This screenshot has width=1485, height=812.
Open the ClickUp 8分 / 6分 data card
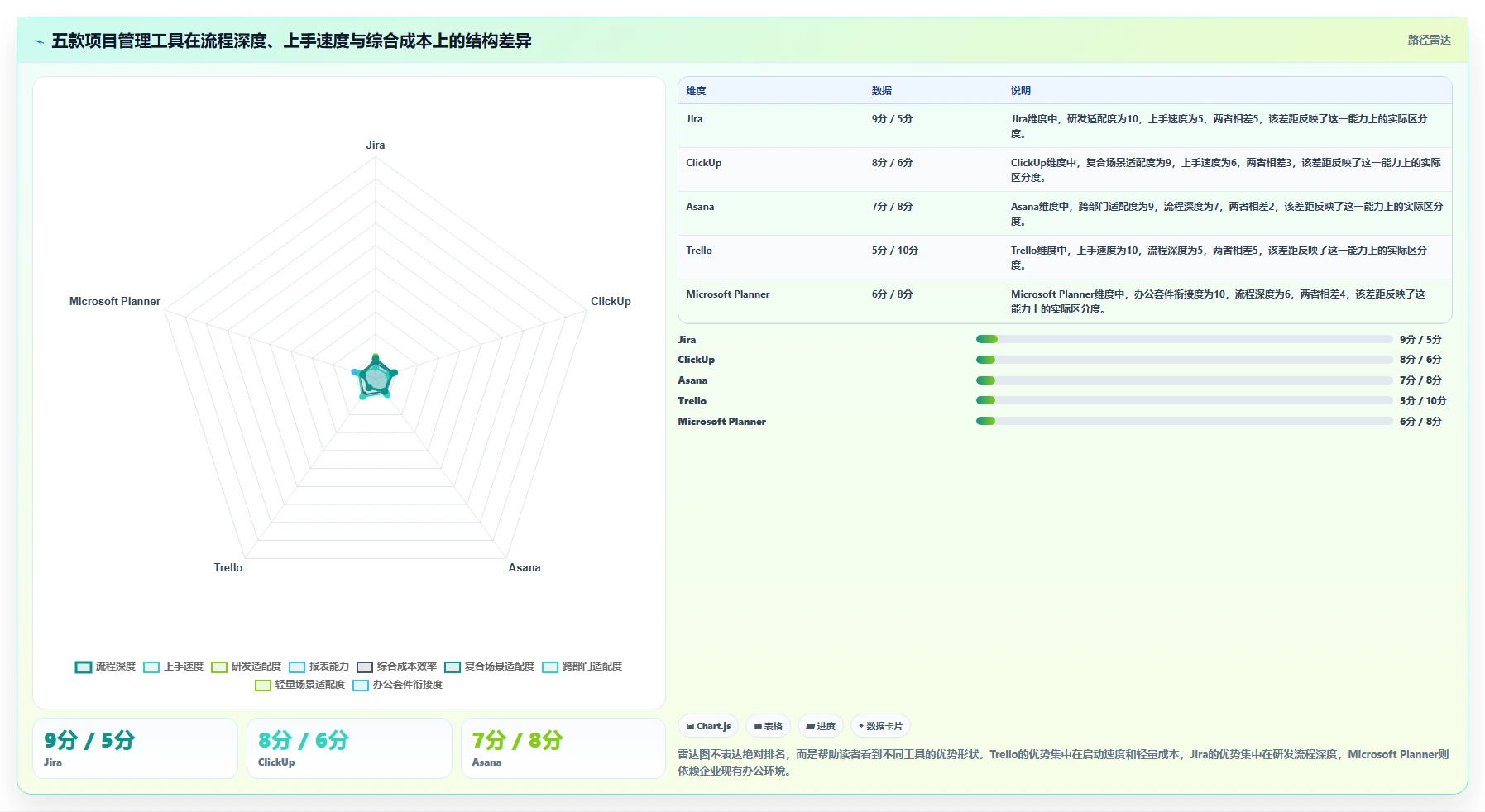coord(349,748)
